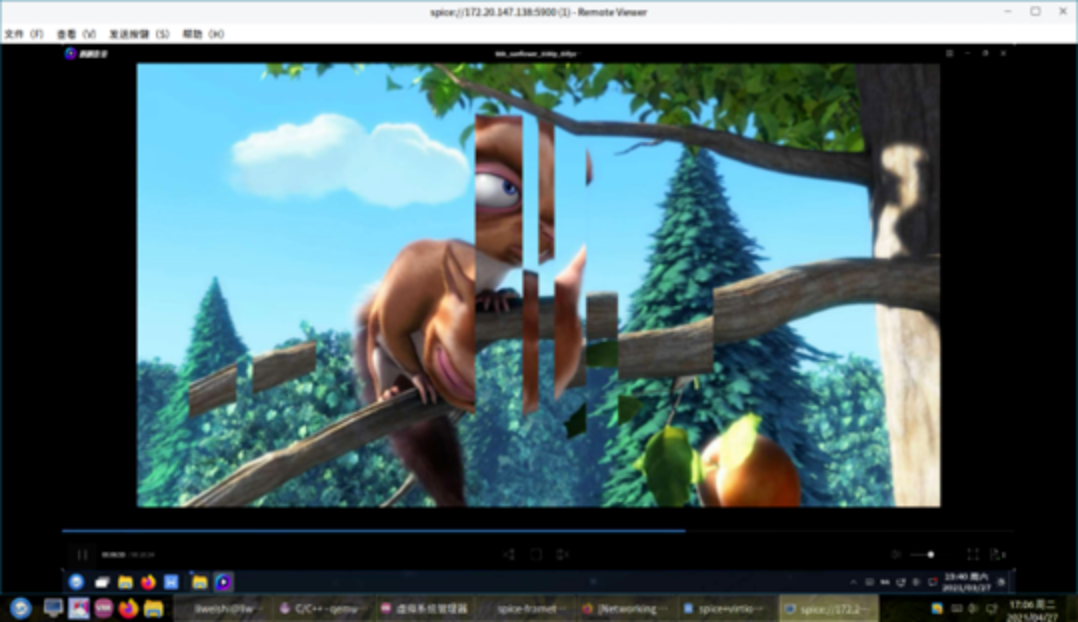The image size is (1078, 622).
Task: Open the keyboard icon in guest tray
Action: [869, 582]
